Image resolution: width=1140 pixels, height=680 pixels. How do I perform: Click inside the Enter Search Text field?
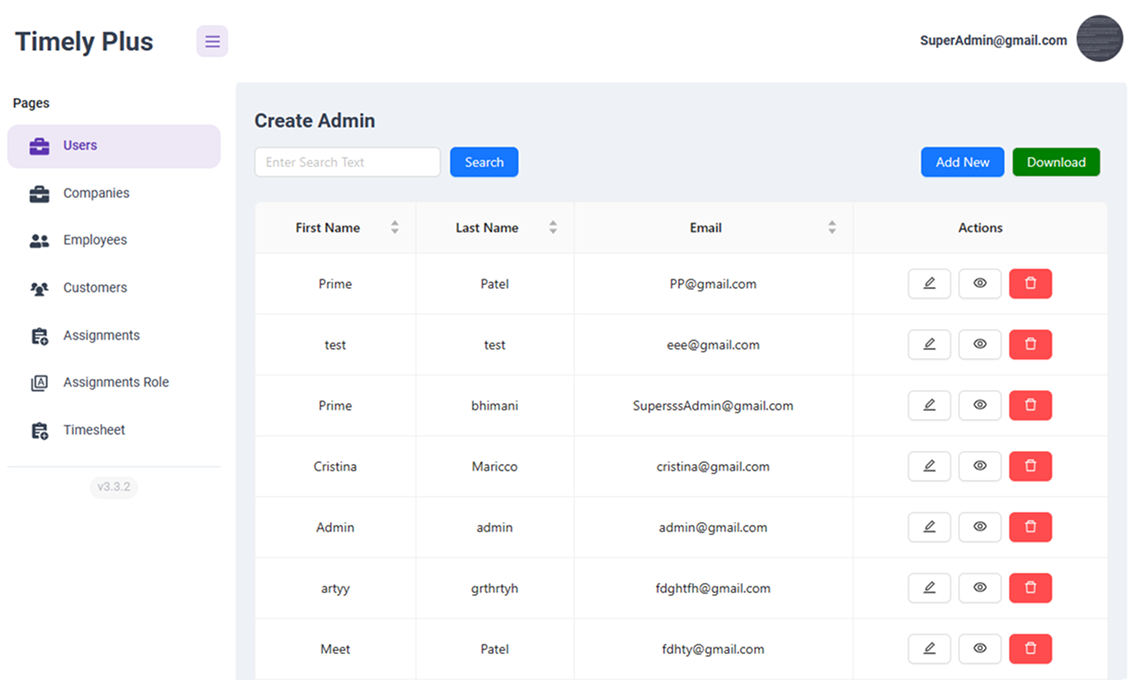(347, 161)
